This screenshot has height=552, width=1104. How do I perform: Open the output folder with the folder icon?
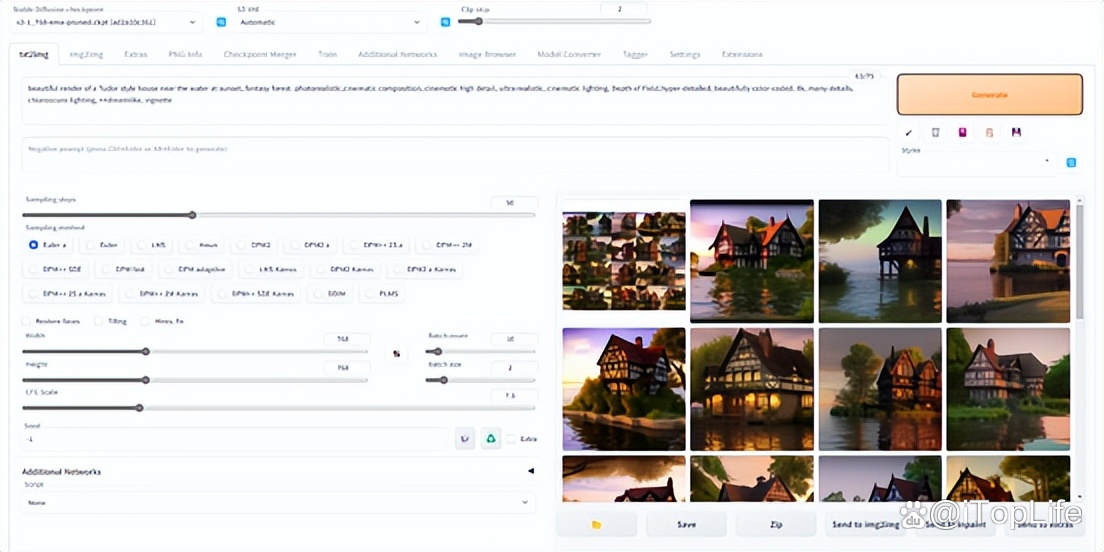(596, 523)
